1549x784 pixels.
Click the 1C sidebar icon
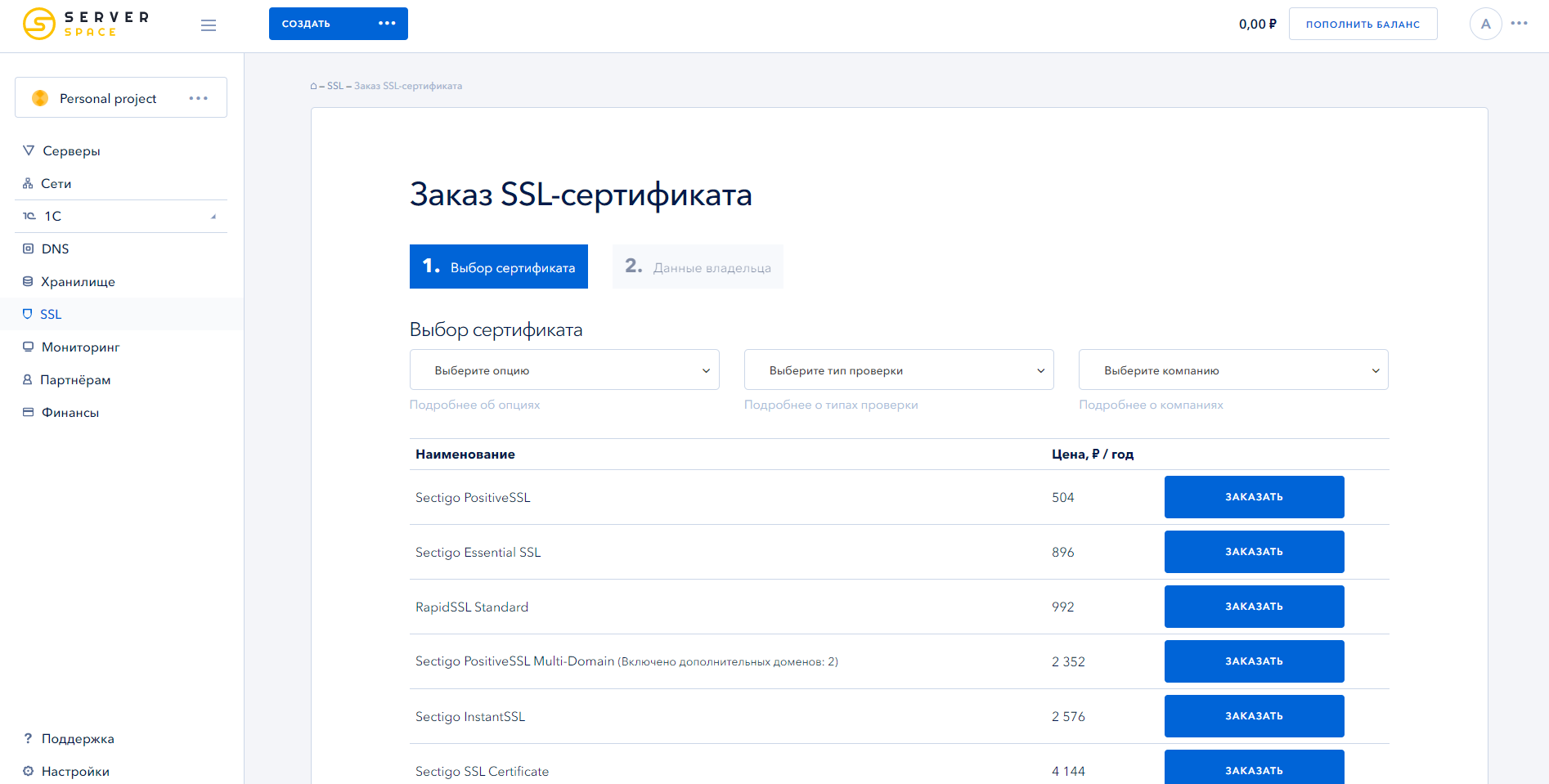[29, 216]
